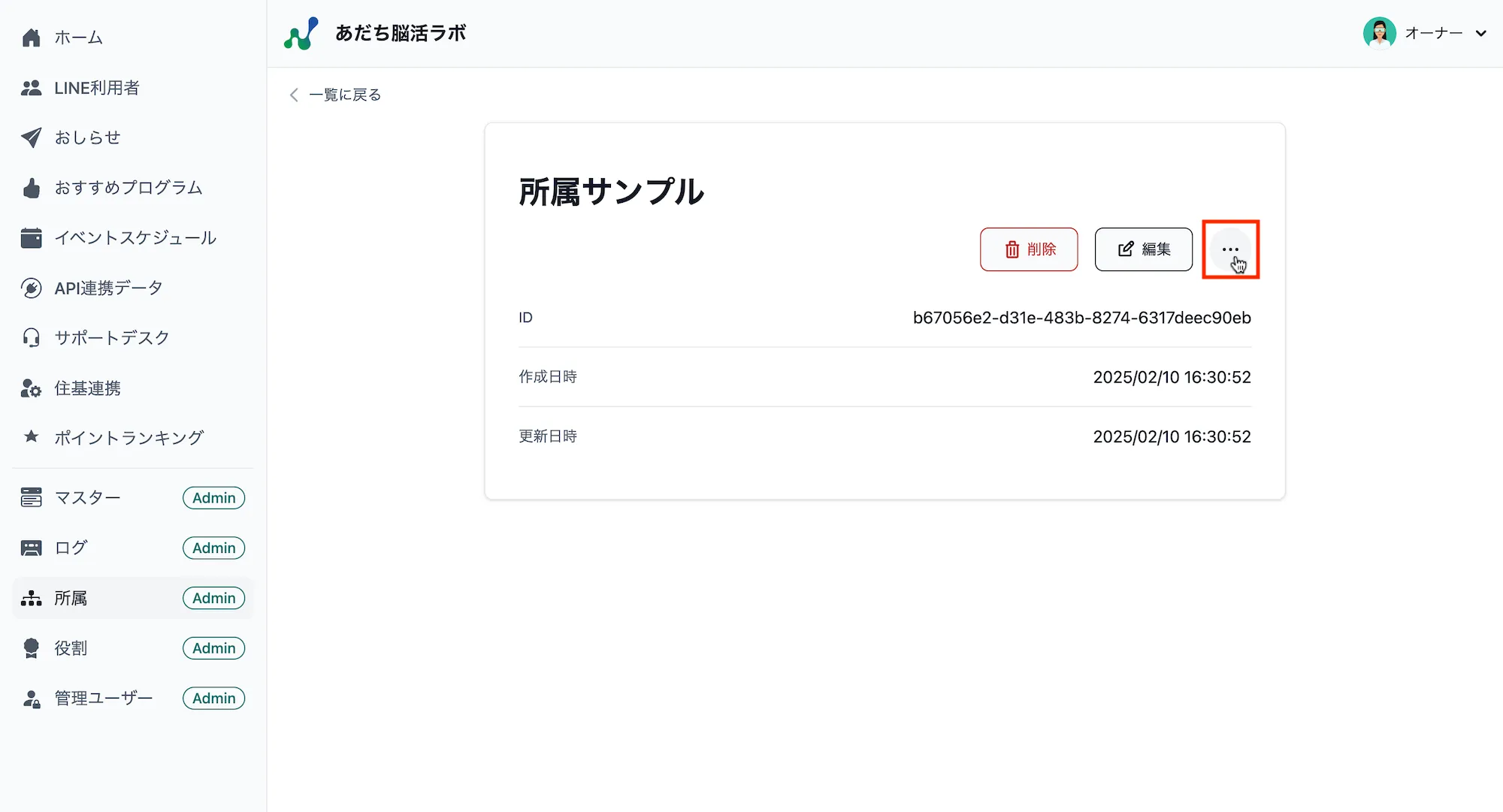Select the ホーム icon in the sidebar

[x=31, y=37]
